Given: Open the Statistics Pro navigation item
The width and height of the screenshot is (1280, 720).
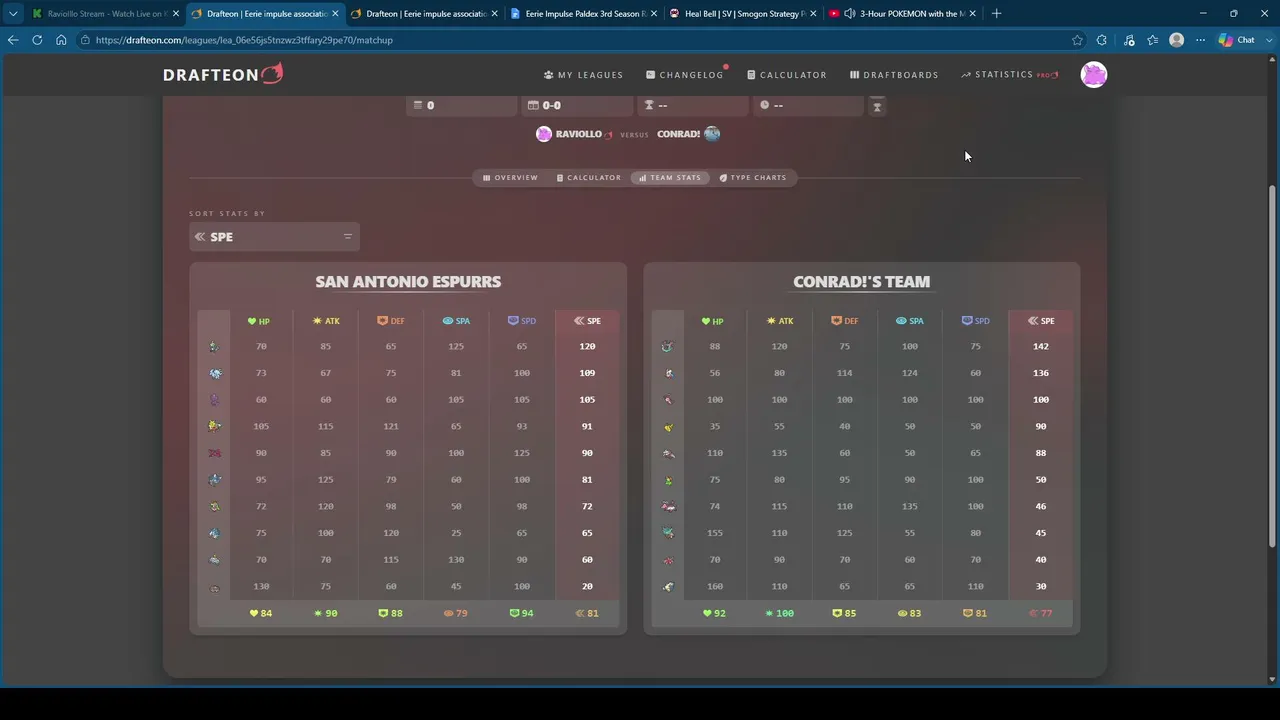Looking at the screenshot, I should [1009, 75].
